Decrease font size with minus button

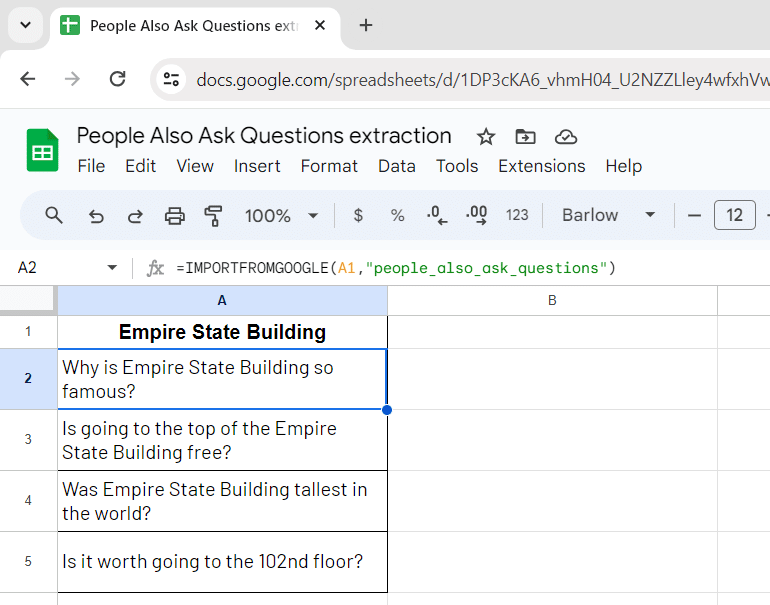[694, 215]
